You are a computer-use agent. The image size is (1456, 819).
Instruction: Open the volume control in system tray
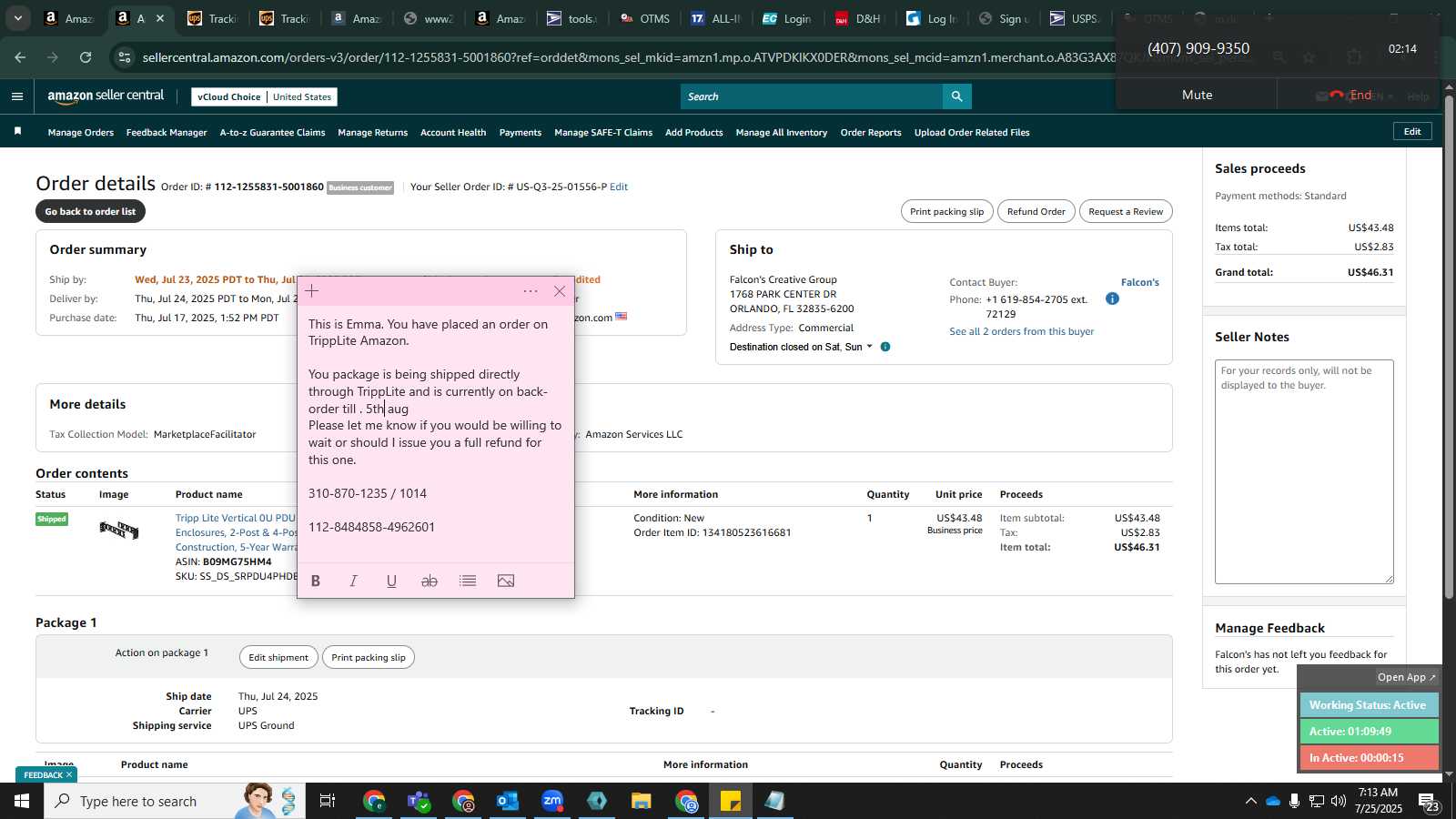tap(1339, 801)
